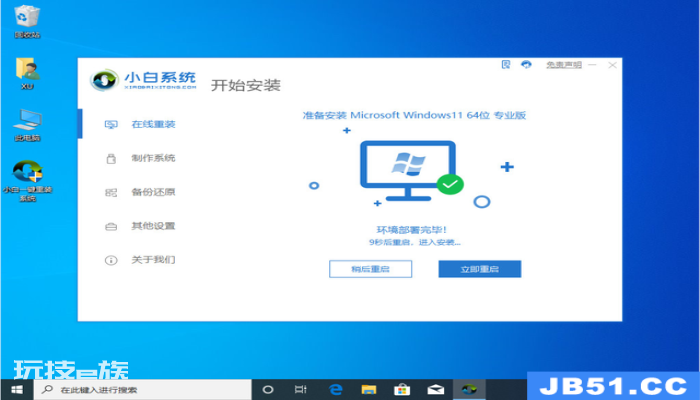This screenshot has height=400, width=700.
Task: Click the toolbox icon beside 其他设置
Action: tap(111, 227)
